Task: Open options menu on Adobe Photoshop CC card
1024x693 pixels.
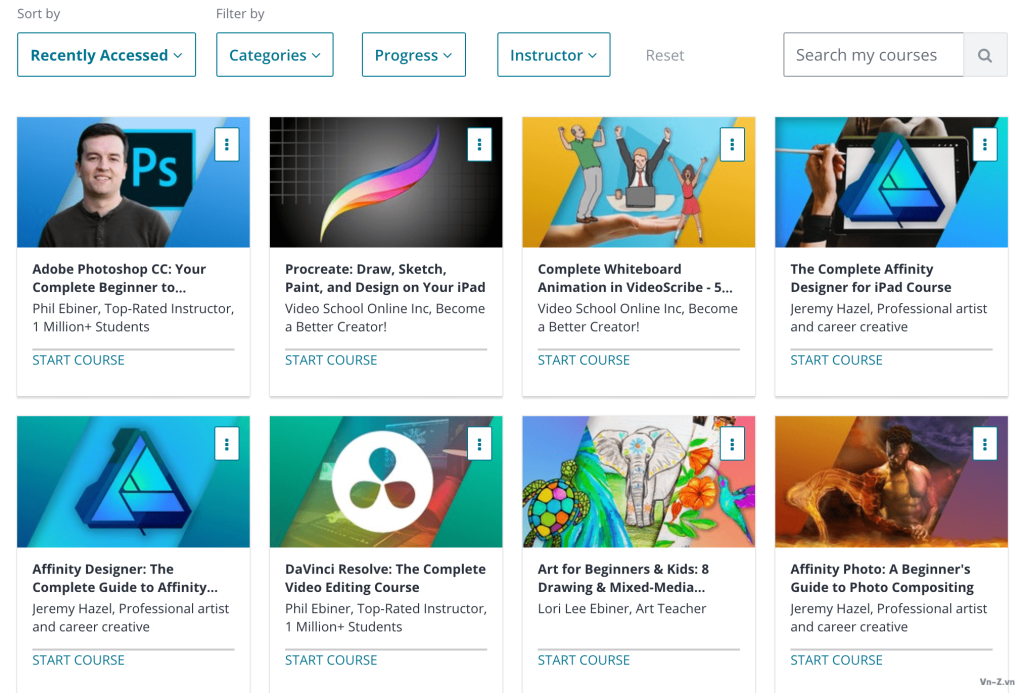Action: pyautogui.click(x=227, y=144)
